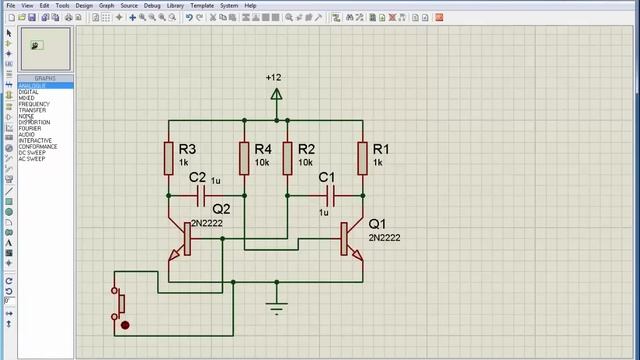Open the Graph menu
Image resolution: width=640 pixels, height=360 pixels.
(107, 6)
